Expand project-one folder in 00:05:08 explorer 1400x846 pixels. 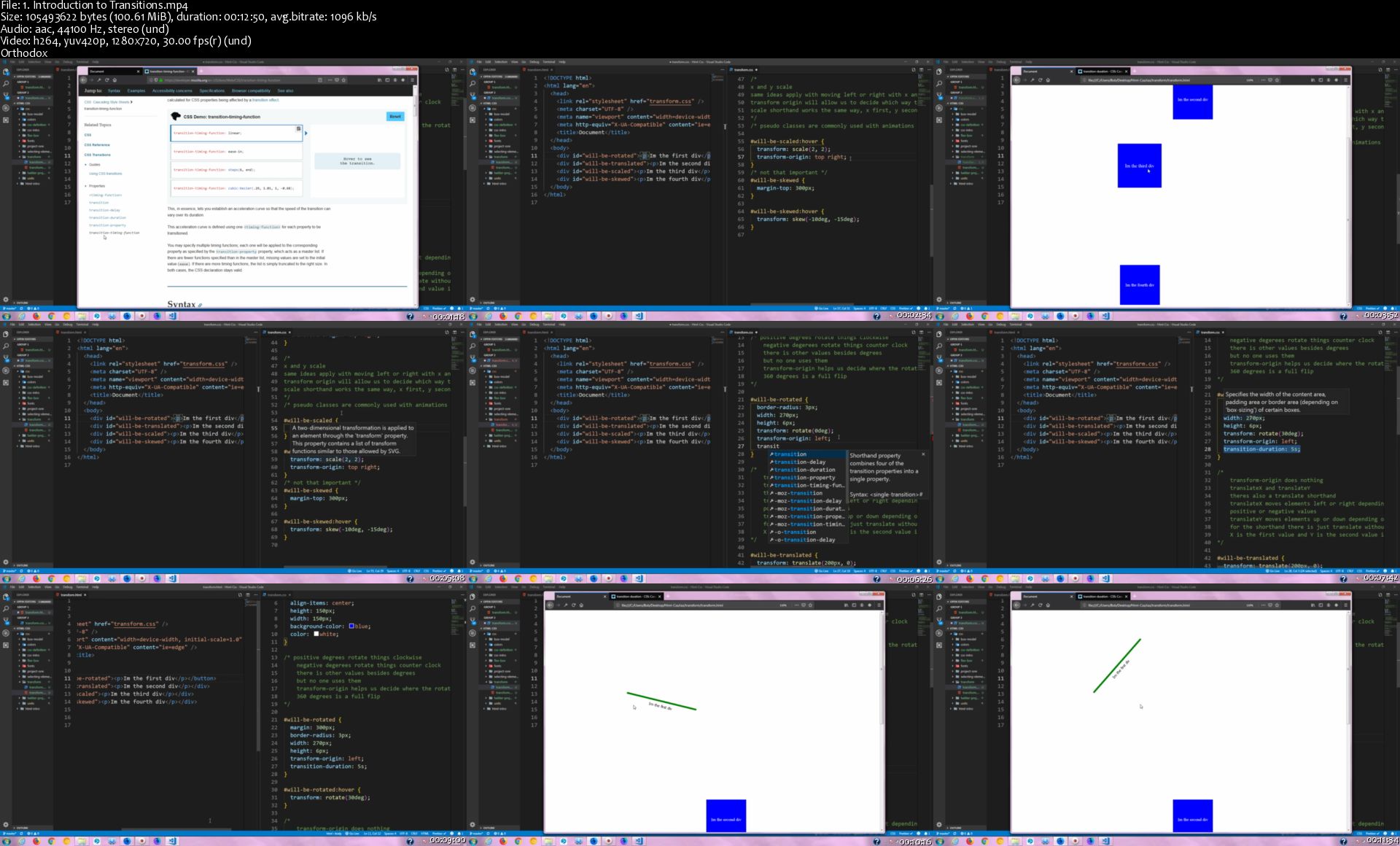[x=34, y=408]
